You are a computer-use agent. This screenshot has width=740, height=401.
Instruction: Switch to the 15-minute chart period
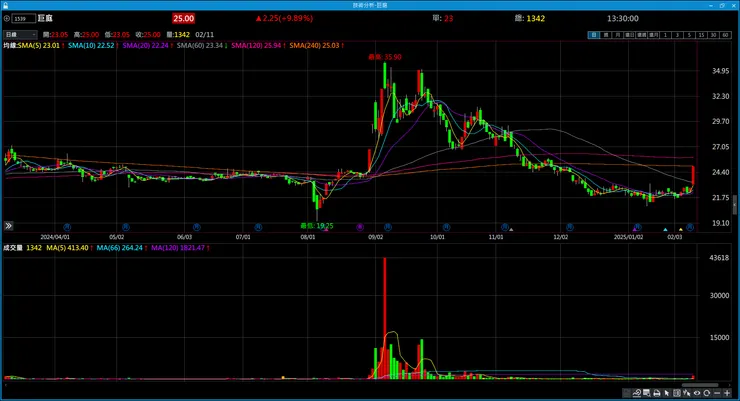coord(702,35)
